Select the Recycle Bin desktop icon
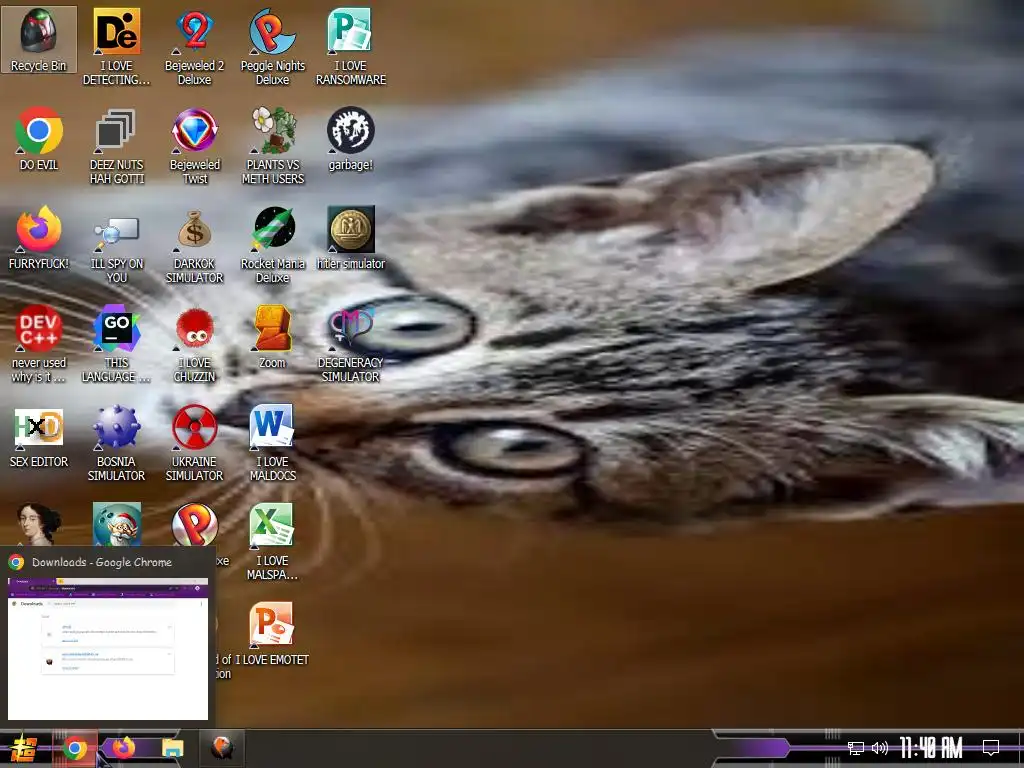Image resolution: width=1024 pixels, height=768 pixels. click(39, 40)
